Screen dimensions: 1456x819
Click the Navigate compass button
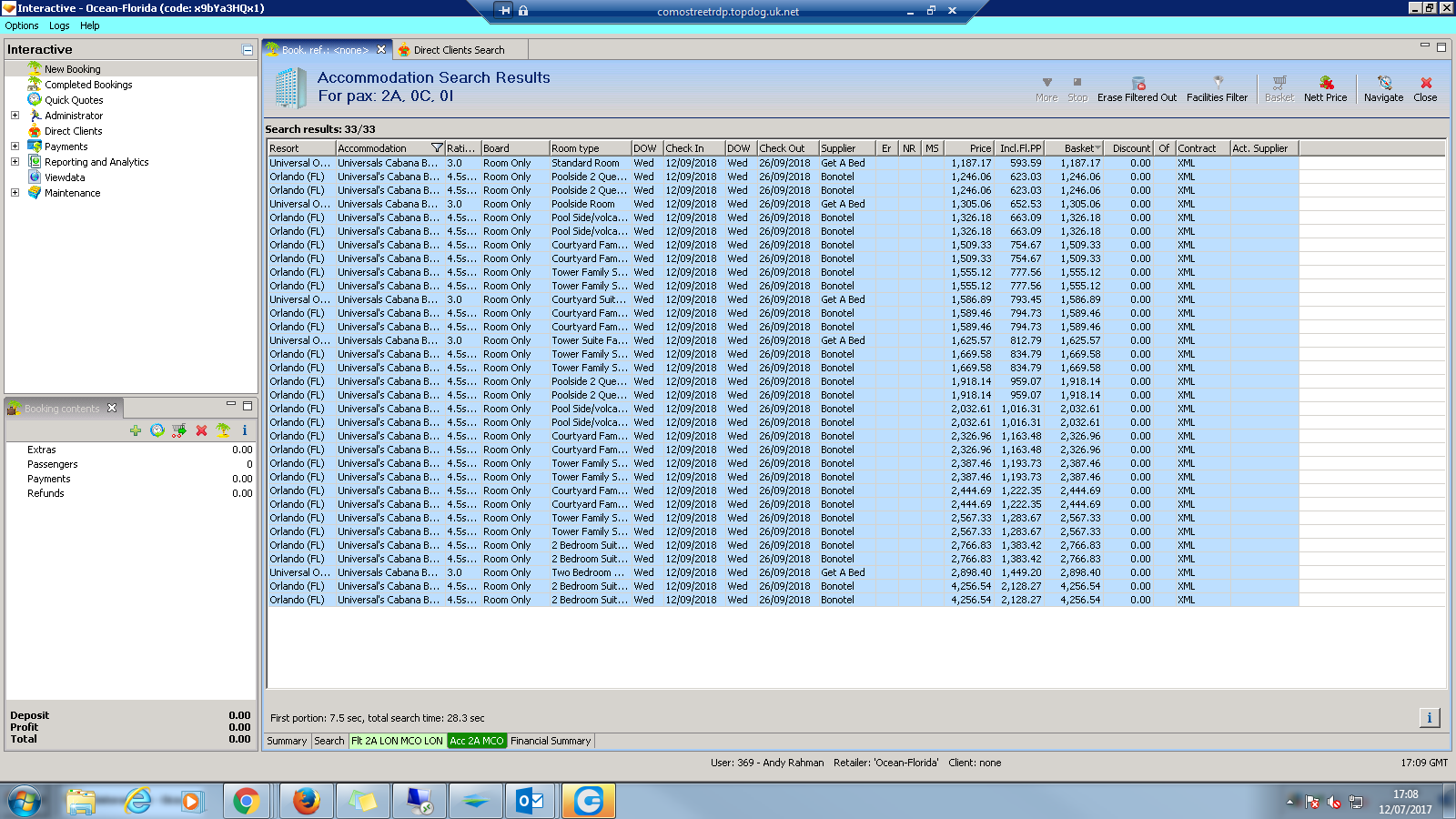coord(1383,88)
